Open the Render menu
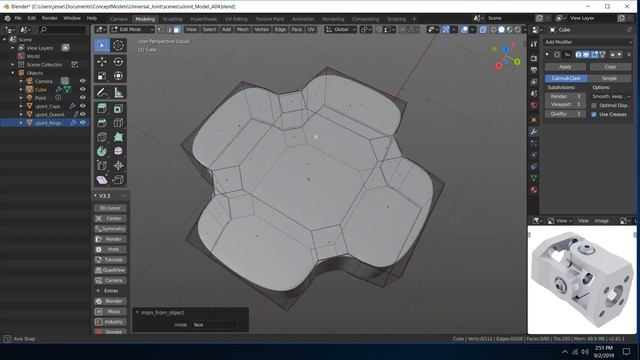Screen dimensions: 640x360 [x=49, y=18]
